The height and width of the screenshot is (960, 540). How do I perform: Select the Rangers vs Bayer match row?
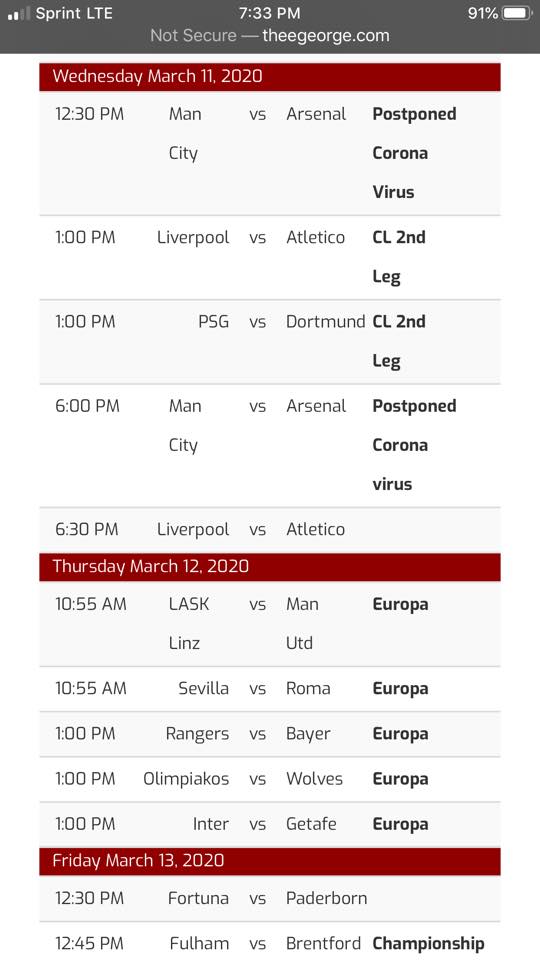tap(270, 734)
